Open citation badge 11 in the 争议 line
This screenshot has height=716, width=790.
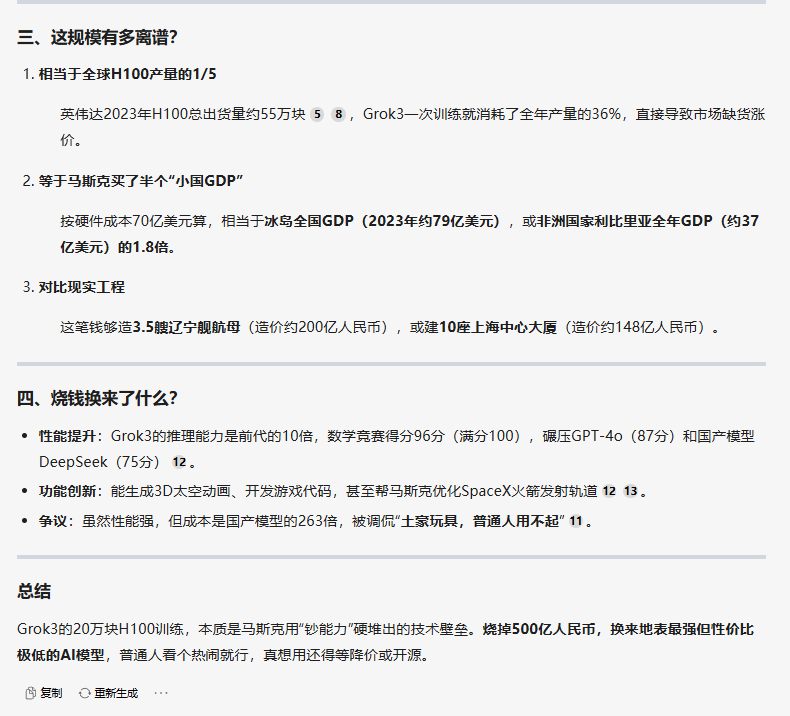[576, 521]
